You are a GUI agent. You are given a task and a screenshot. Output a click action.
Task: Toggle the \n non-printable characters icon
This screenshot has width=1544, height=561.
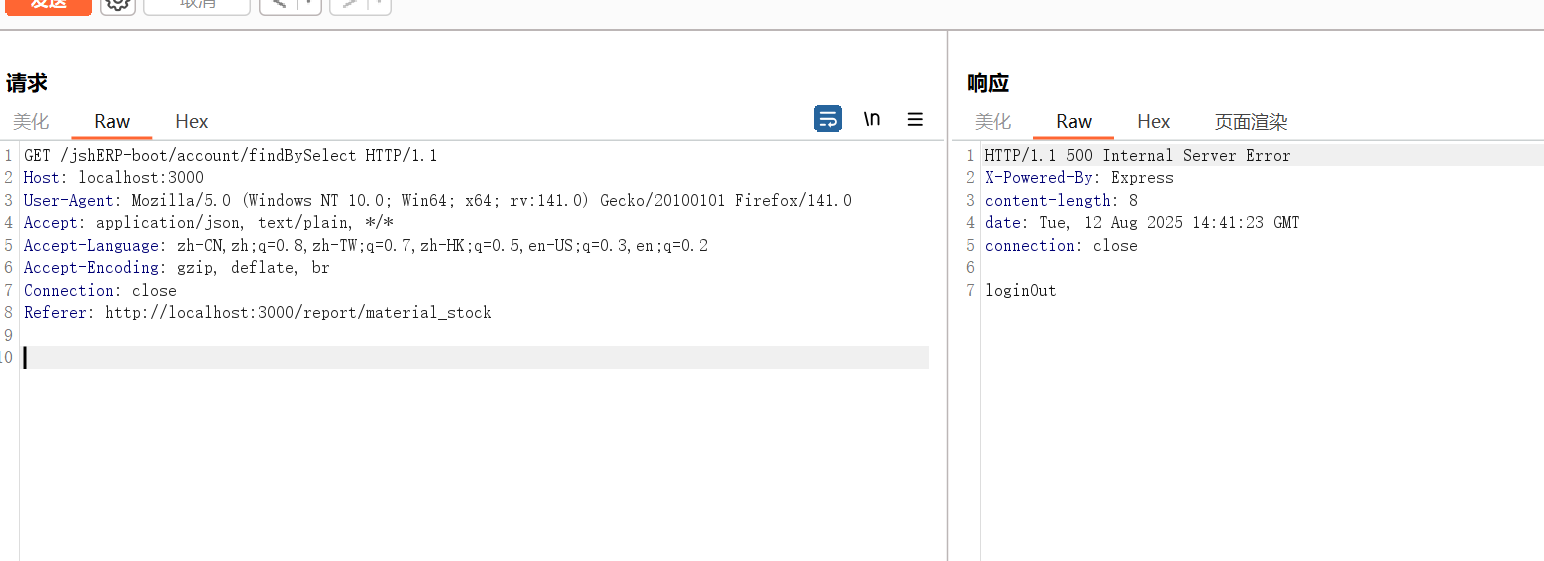pyautogui.click(x=872, y=119)
